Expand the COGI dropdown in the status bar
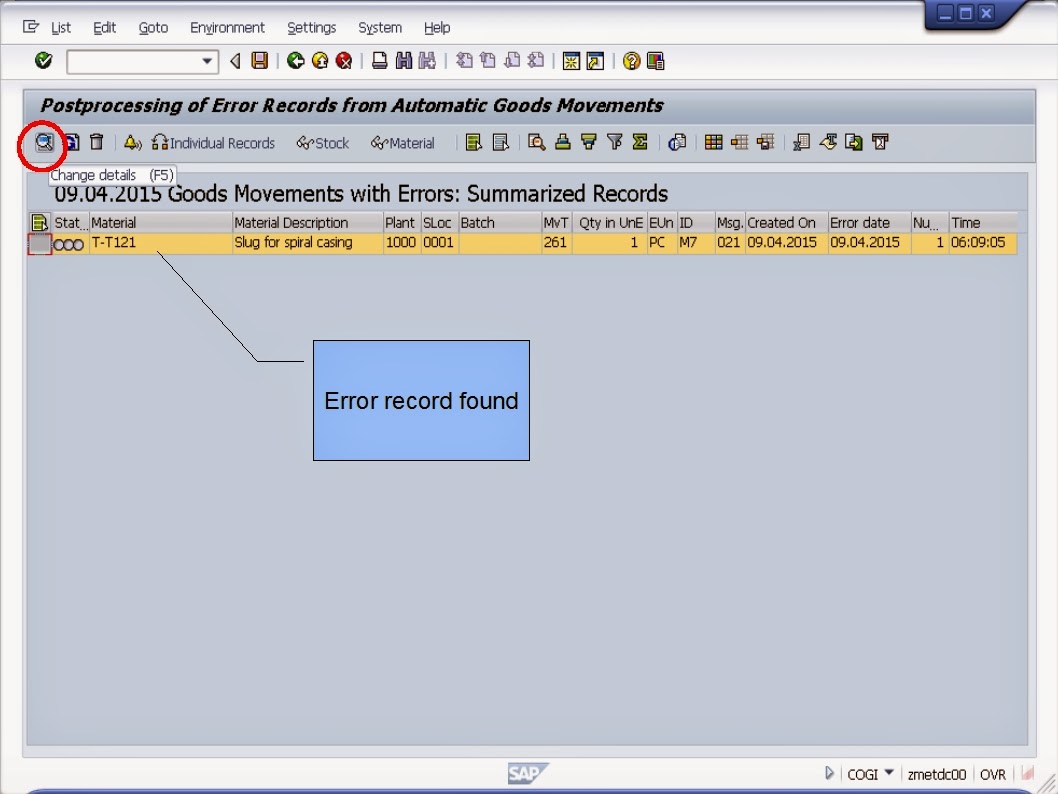1058x794 pixels. pyautogui.click(x=891, y=773)
